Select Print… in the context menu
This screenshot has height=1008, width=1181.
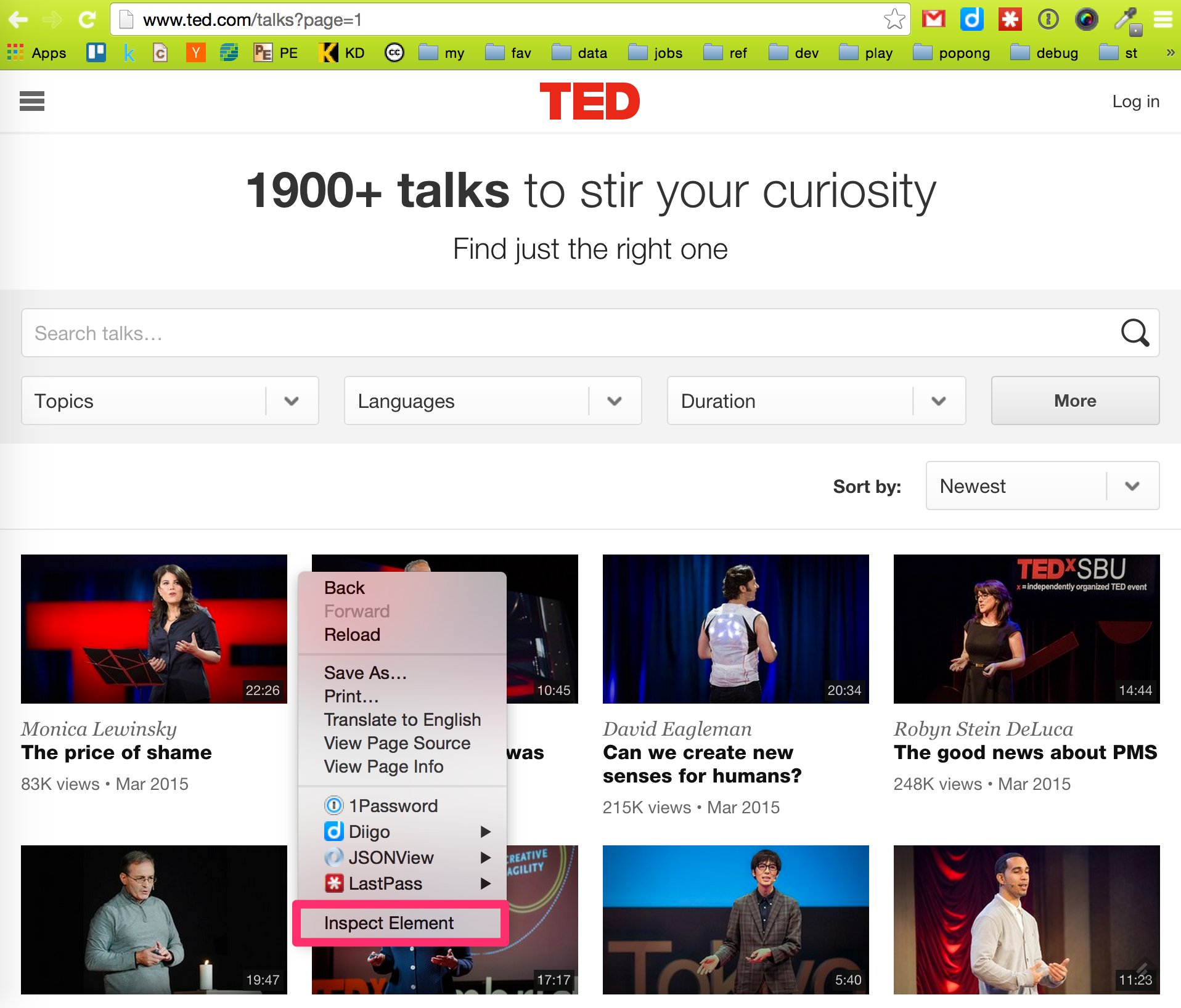tap(403, 696)
